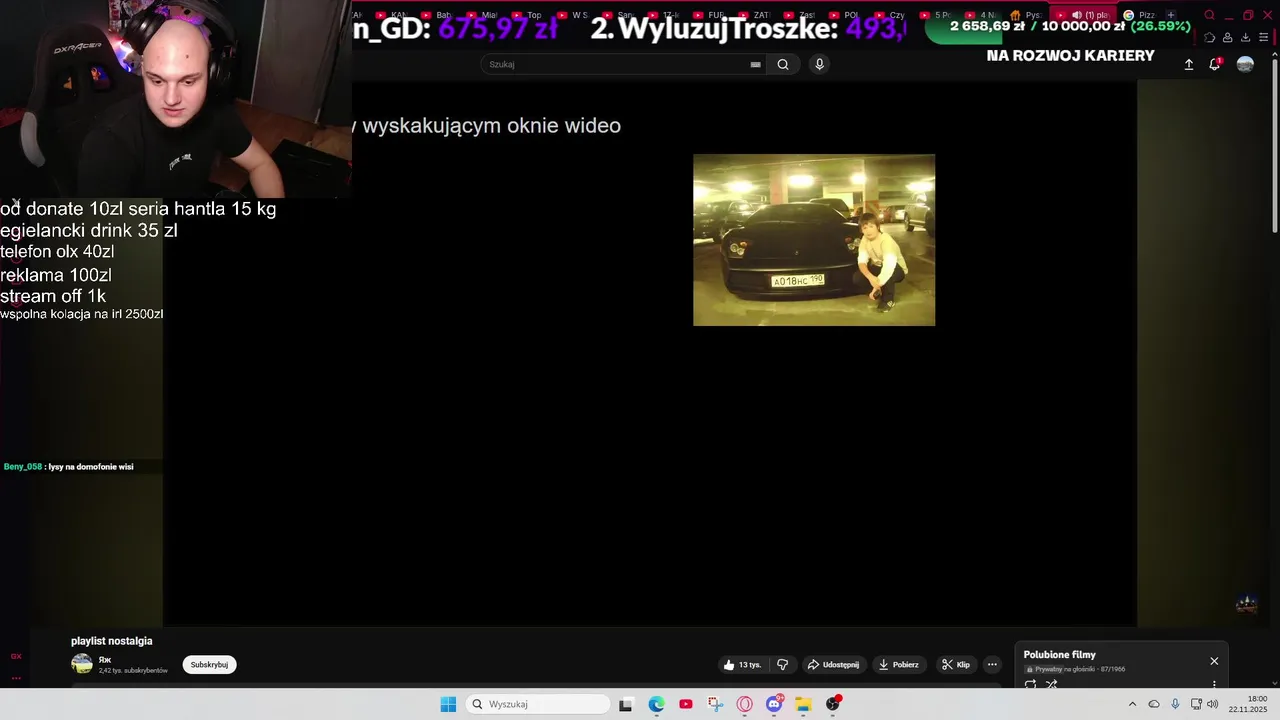Open the three-dot more actions next to Klip
This screenshot has width=1280, height=720.
pyautogui.click(x=992, y=665)
